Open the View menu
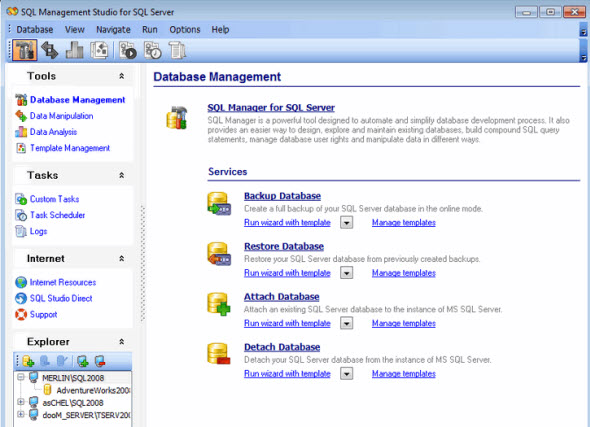The width and height of the screenshot is (590, 427). pos(75,30)
